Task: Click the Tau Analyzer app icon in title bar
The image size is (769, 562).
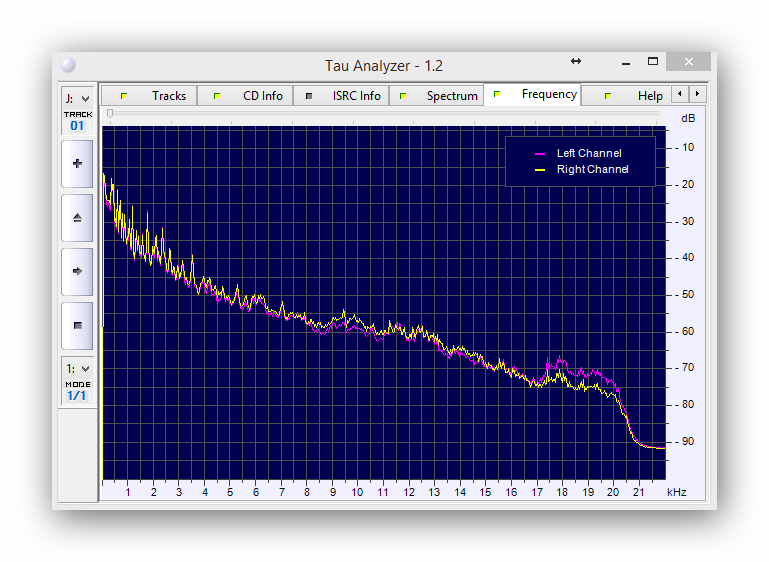Action: pyautogui.click(x=67, y=65)
